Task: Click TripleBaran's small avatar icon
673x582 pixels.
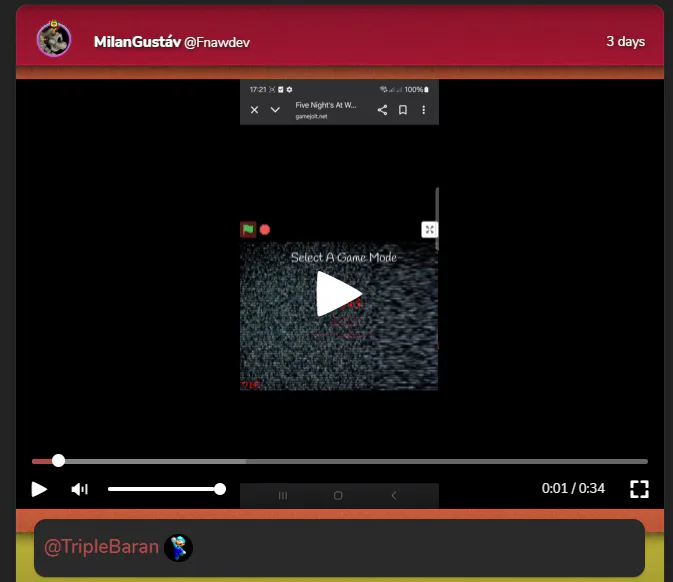Action: 179,548
